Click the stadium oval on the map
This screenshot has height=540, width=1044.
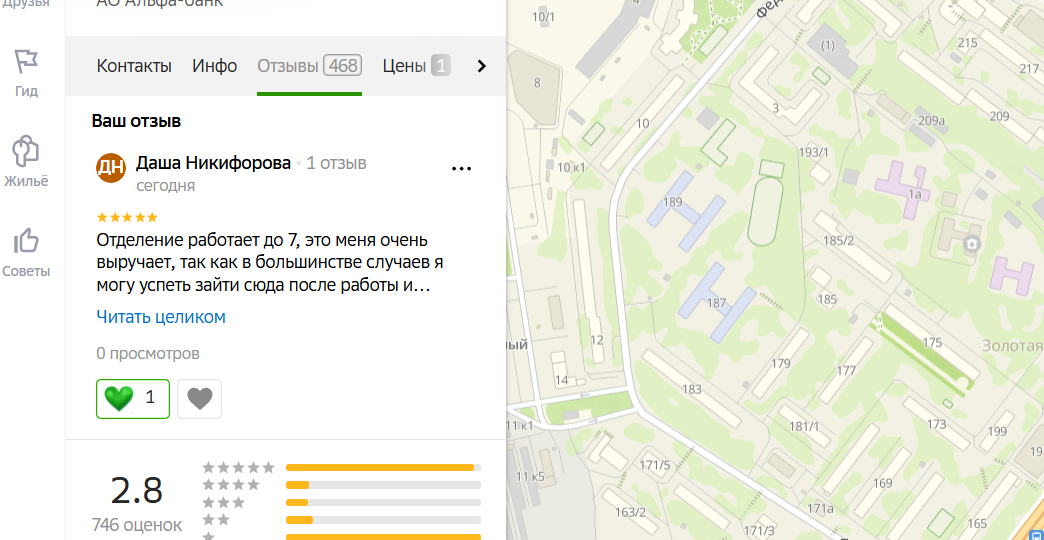coord(766,211)
